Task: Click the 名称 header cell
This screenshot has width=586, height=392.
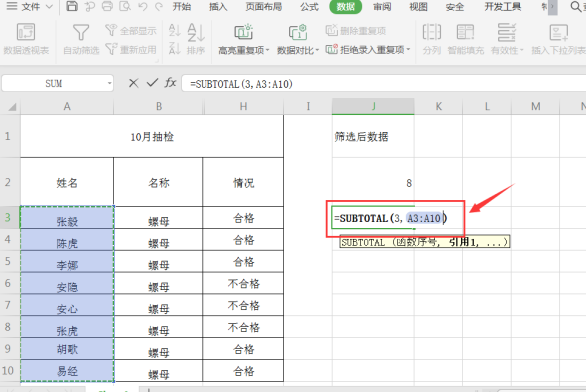Action: tap(158, 182)
